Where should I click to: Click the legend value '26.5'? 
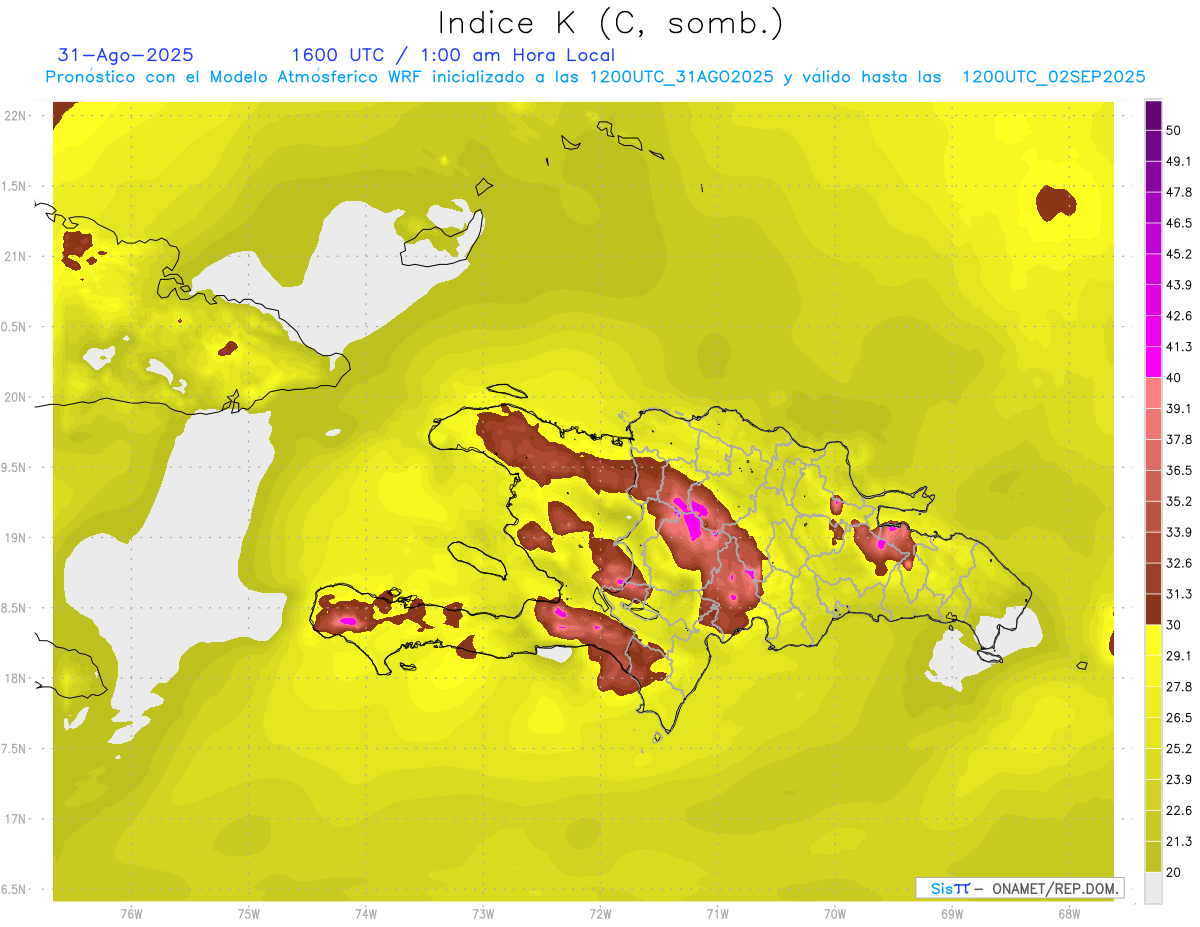pos(1179,717)
